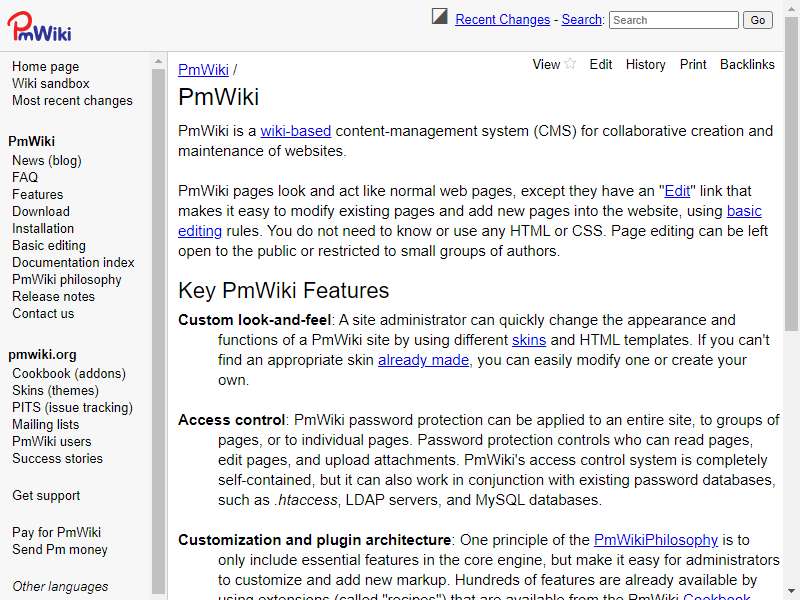Open the Backlinks action
This screenshot has width=800, height=600.
coord(747,64)
